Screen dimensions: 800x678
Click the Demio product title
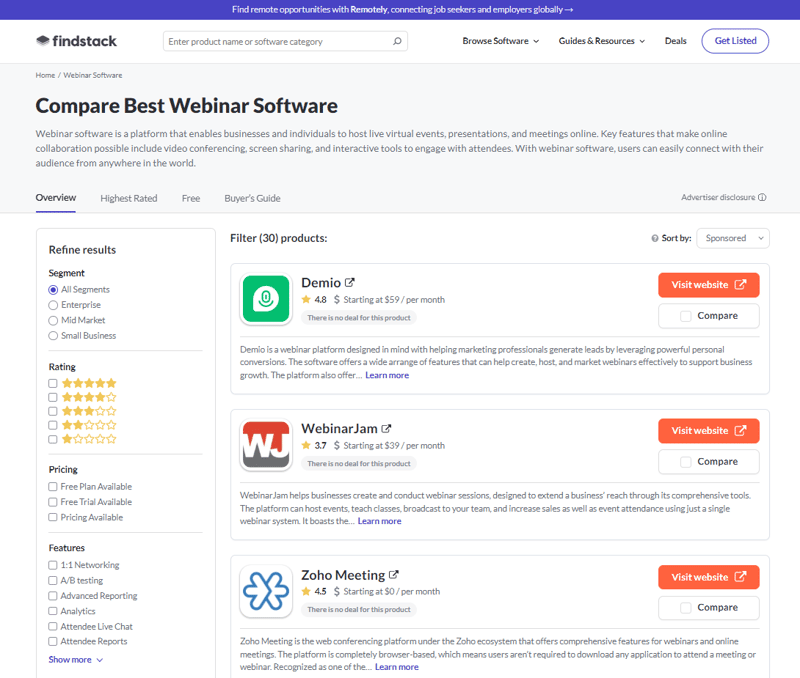321,283
